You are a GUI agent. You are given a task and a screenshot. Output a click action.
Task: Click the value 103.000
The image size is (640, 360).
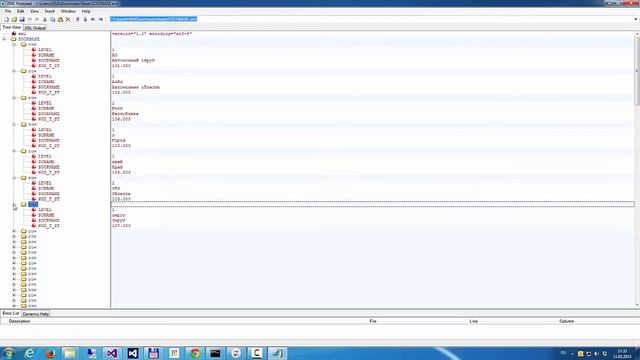(x=121, y=146)
